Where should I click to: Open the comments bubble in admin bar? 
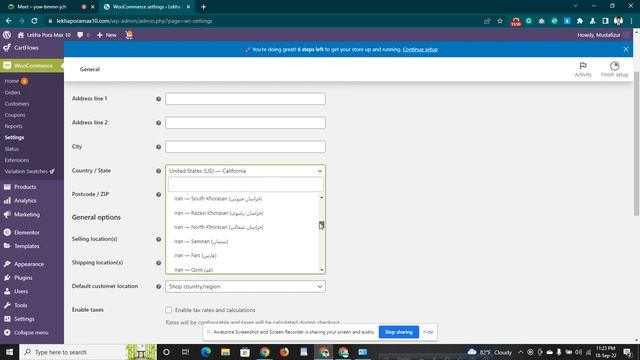[x=80, y=35]
